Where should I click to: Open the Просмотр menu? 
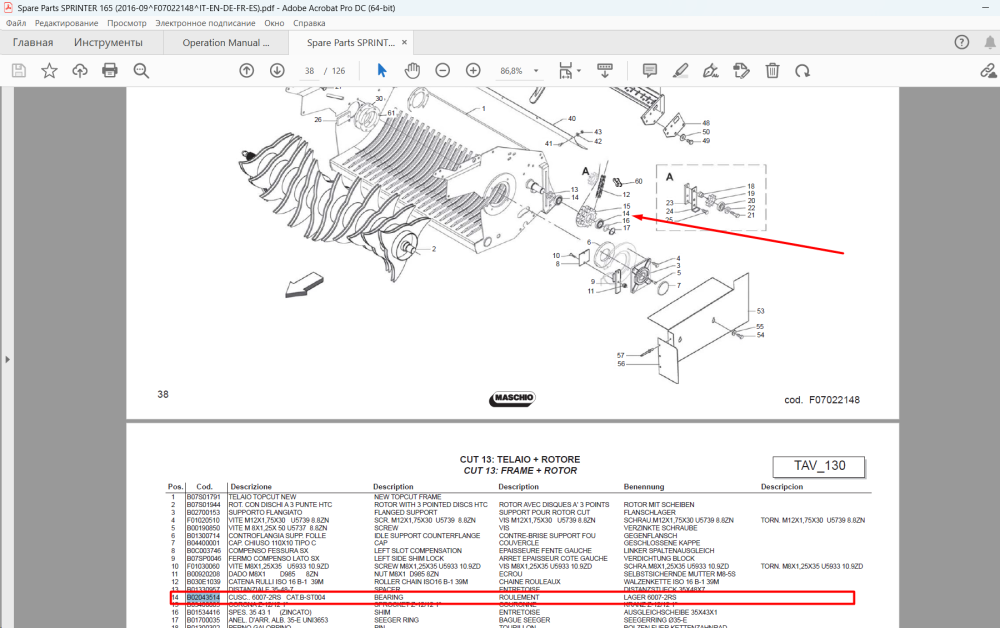(x=126, y=23)
